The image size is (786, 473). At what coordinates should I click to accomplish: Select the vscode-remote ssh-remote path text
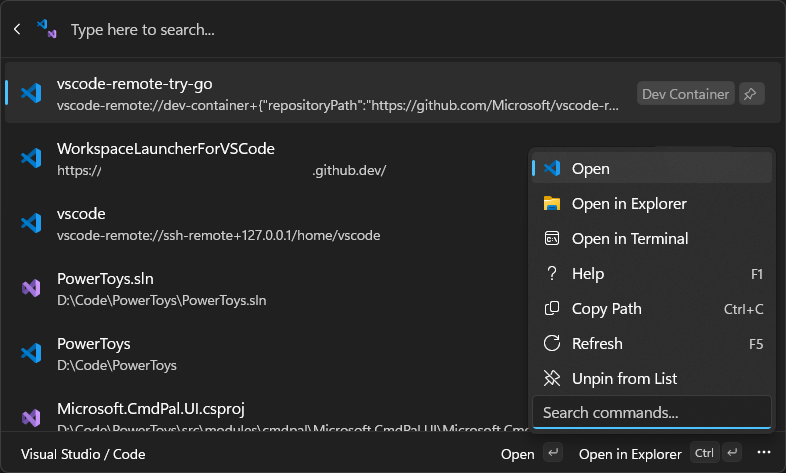point(219,235)
